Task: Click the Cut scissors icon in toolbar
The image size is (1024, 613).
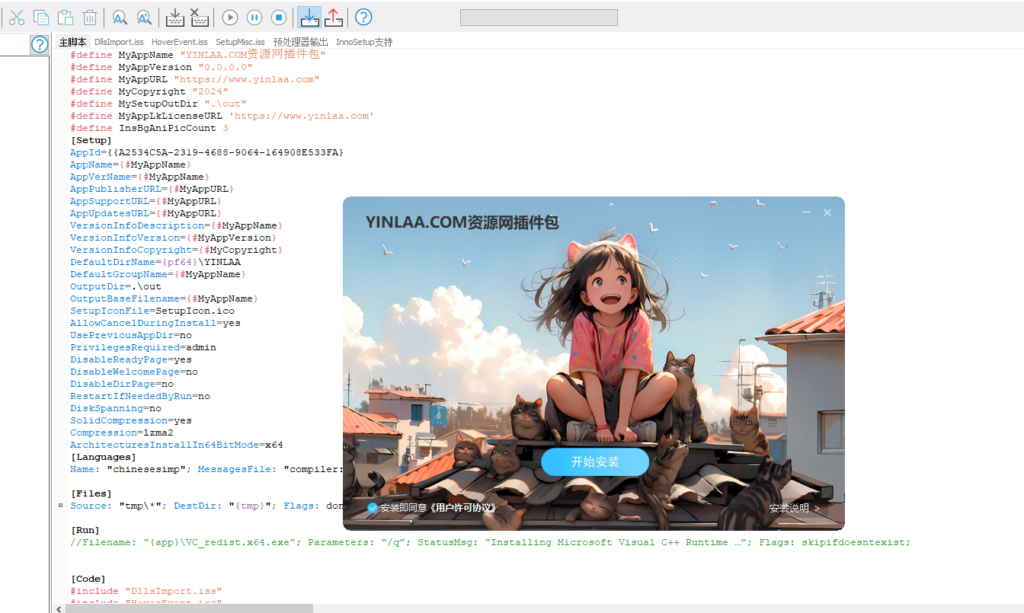Action: 17,17
